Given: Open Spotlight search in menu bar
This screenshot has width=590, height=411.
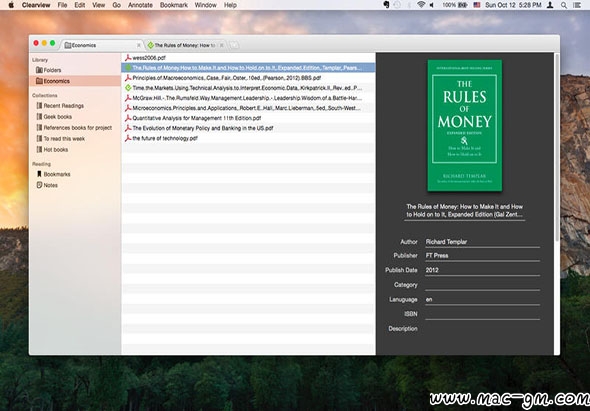Looking at the screenshot, I should pyautogui.click(x=564, y=5).
